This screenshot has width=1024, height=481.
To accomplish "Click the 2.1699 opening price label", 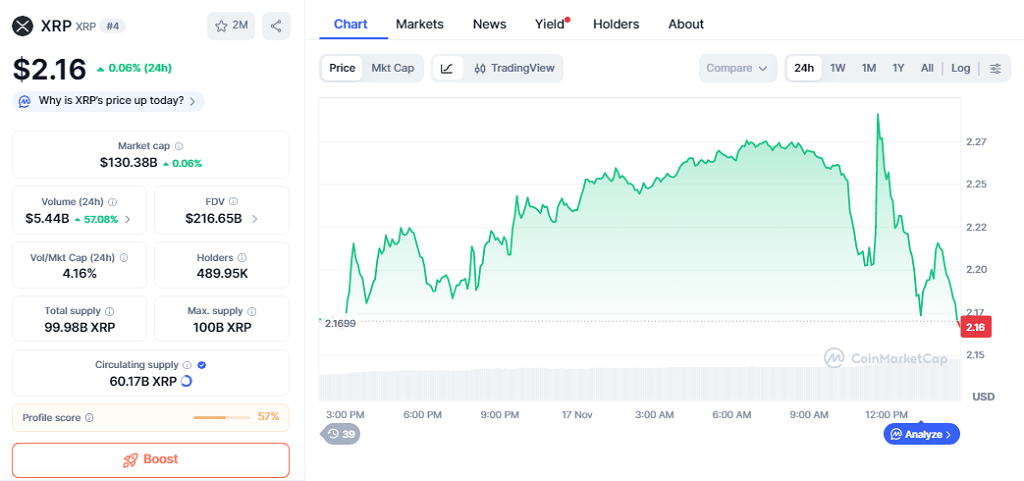I will [x=340, y=323].
